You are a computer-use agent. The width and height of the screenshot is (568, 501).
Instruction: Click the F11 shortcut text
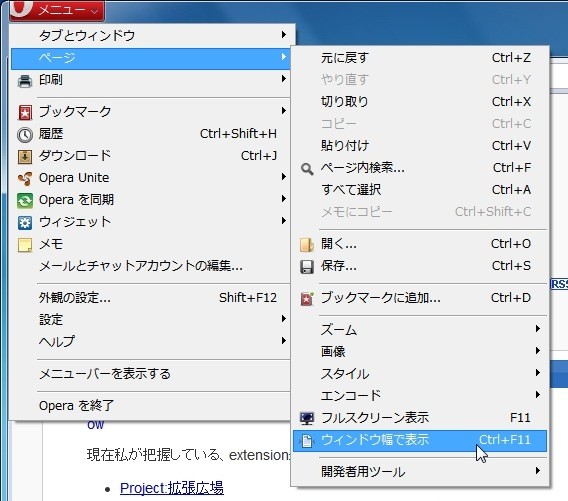pos(520,418)
